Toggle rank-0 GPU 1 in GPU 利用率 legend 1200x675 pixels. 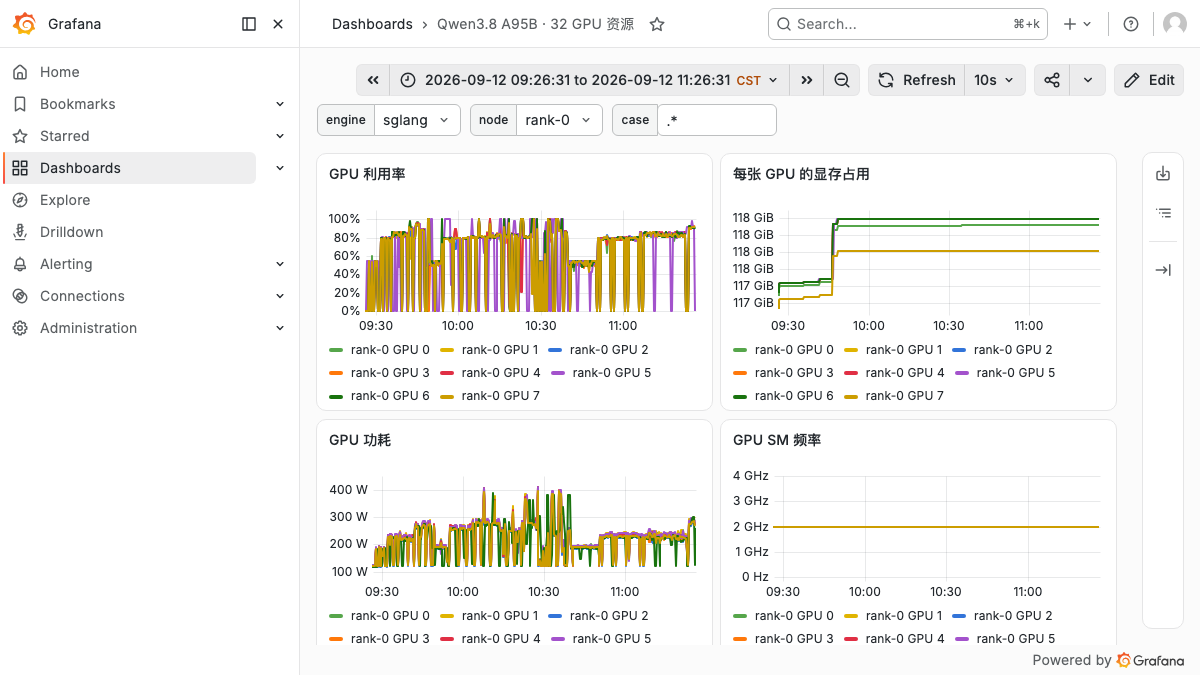(500, 350)
